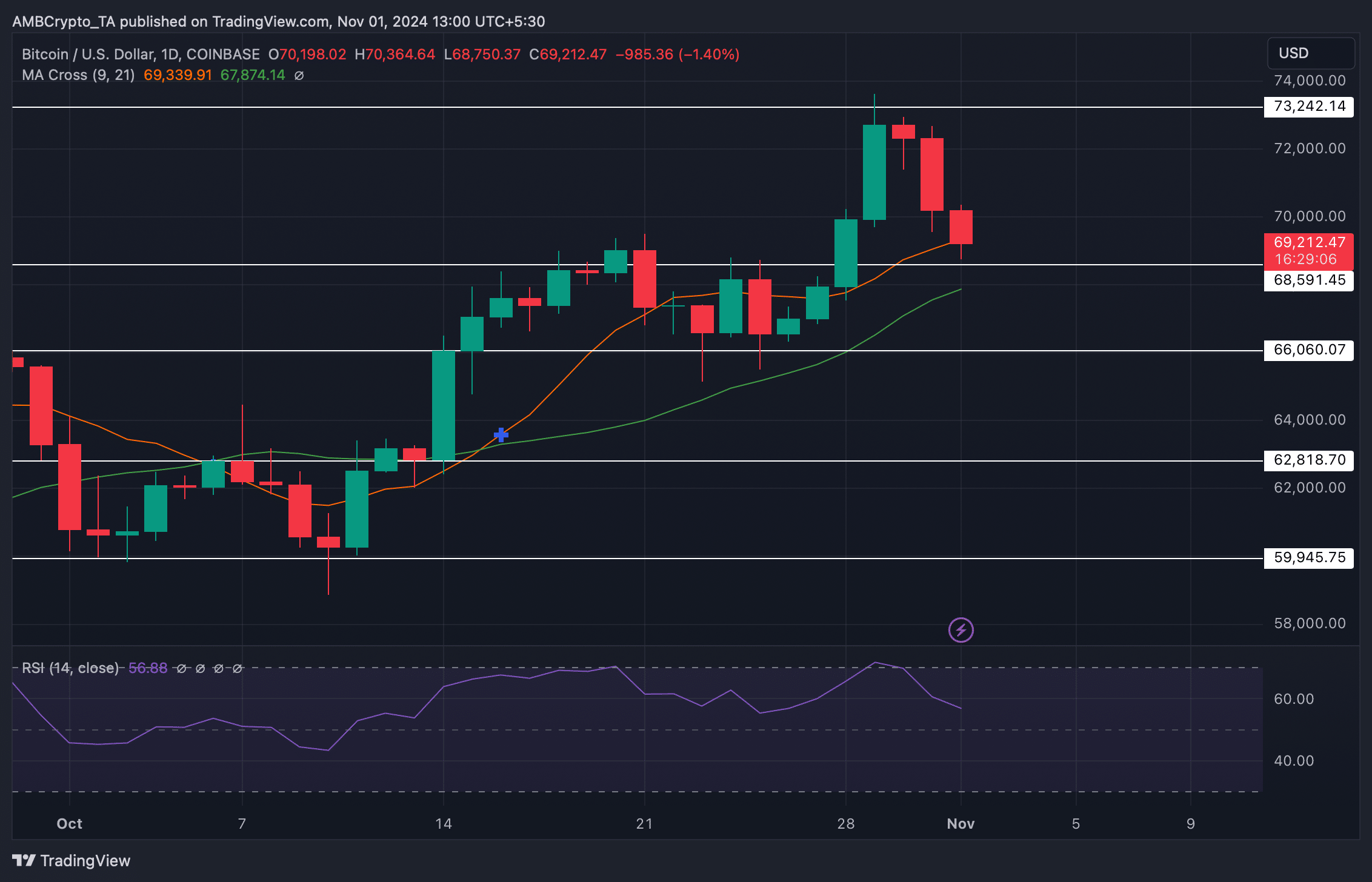1372x882 pixels.
Task: Click the Nov date label on time axis
Action: click(x=961, y=824)
